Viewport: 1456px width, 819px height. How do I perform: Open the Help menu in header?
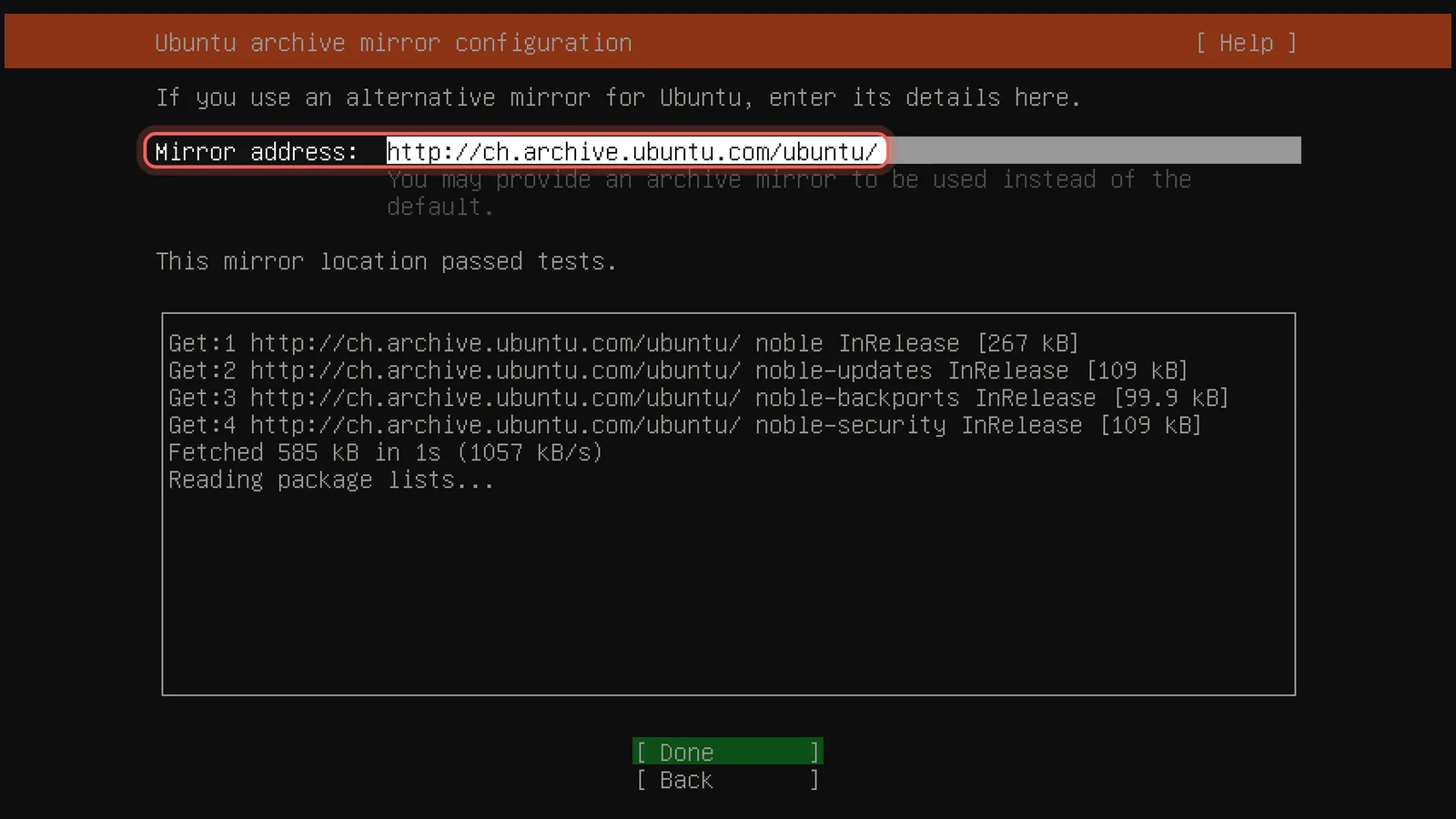coord(1246,43)
